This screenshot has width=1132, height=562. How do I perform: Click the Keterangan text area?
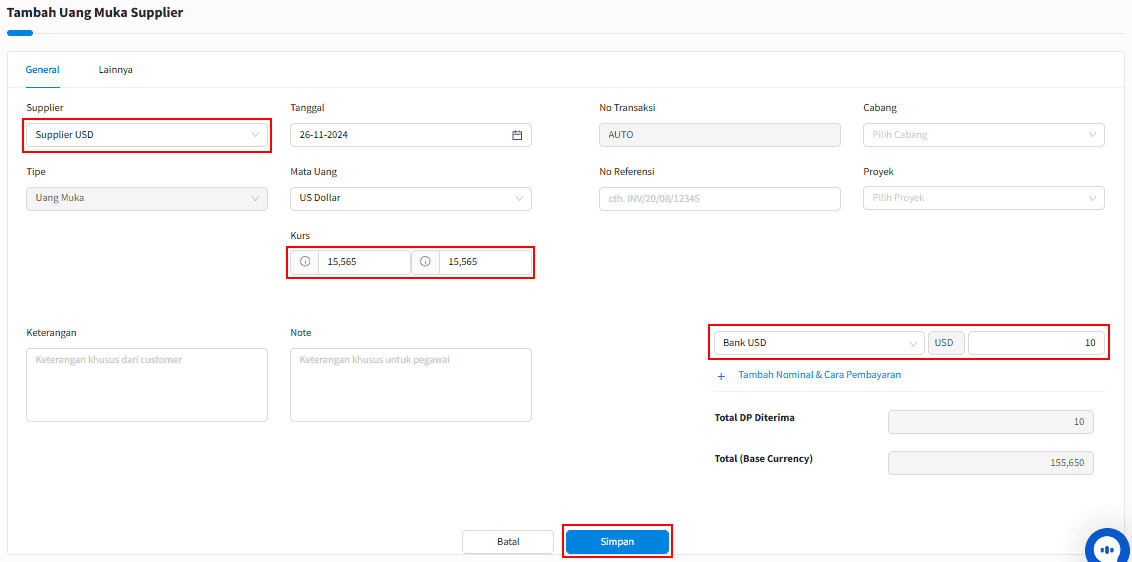tap(147, 385)
